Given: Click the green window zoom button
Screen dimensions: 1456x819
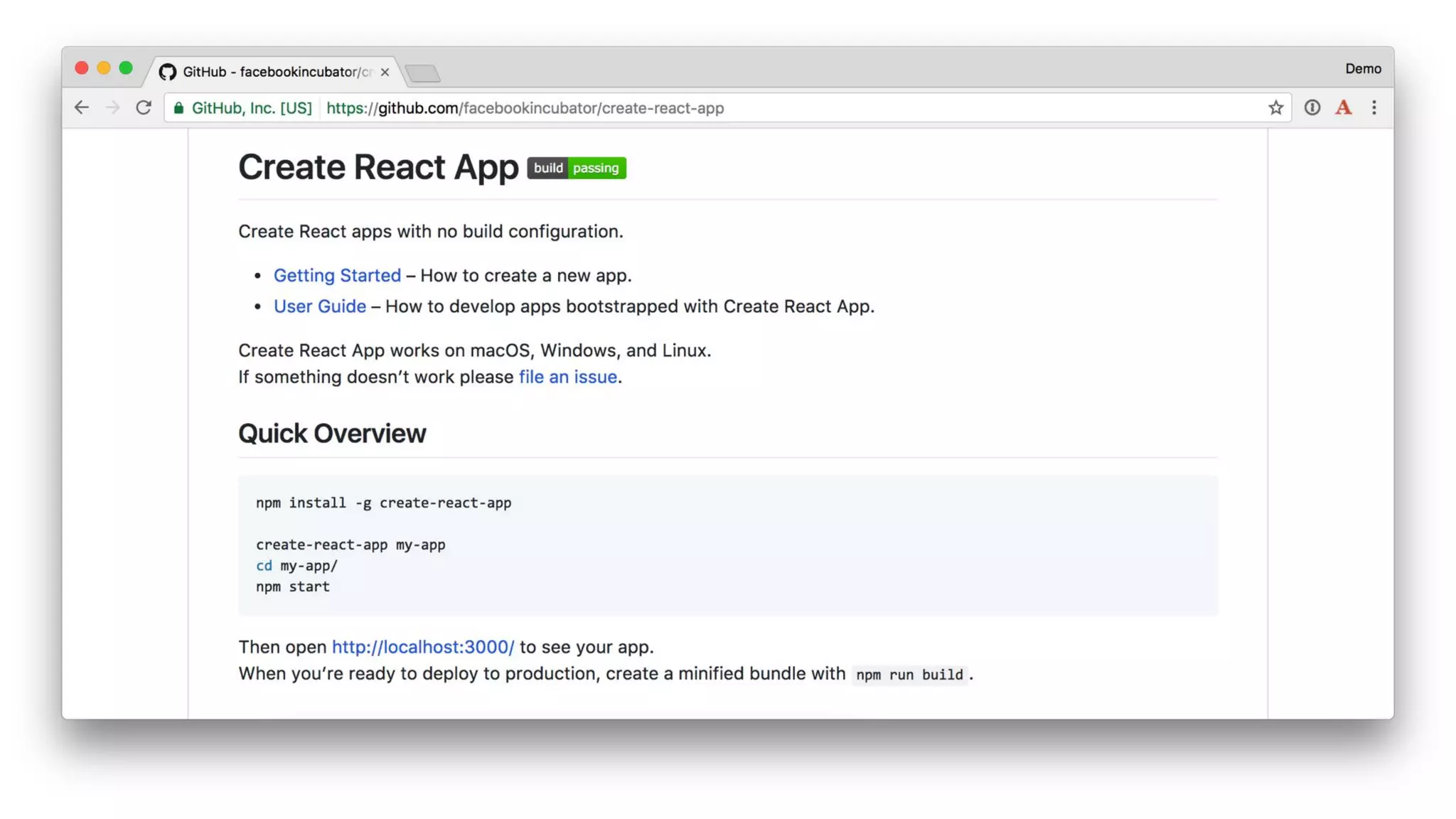Looking at the screenshot, I should click(x=126, y=68).
